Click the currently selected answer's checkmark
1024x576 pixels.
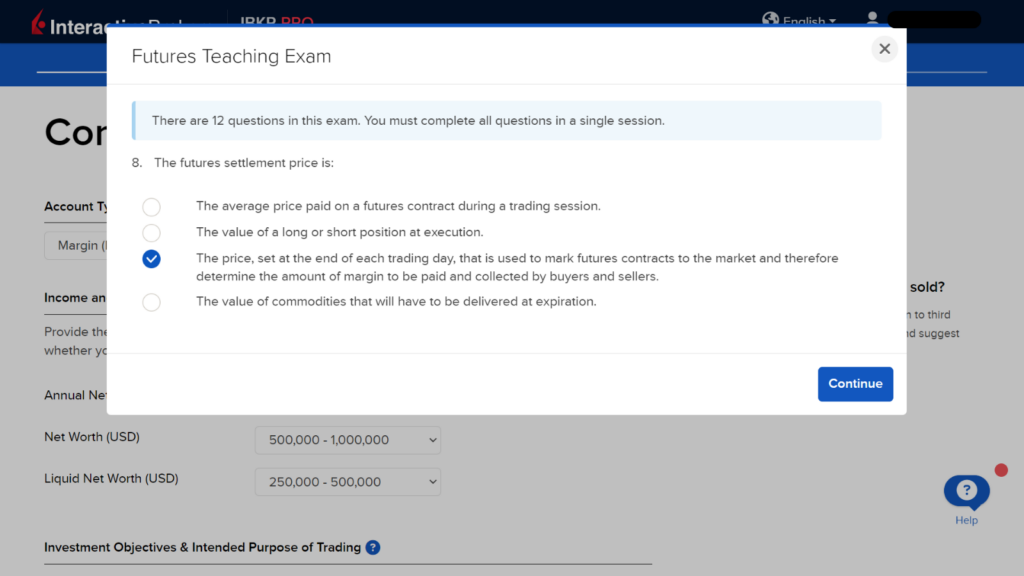(x=151, y=258)
